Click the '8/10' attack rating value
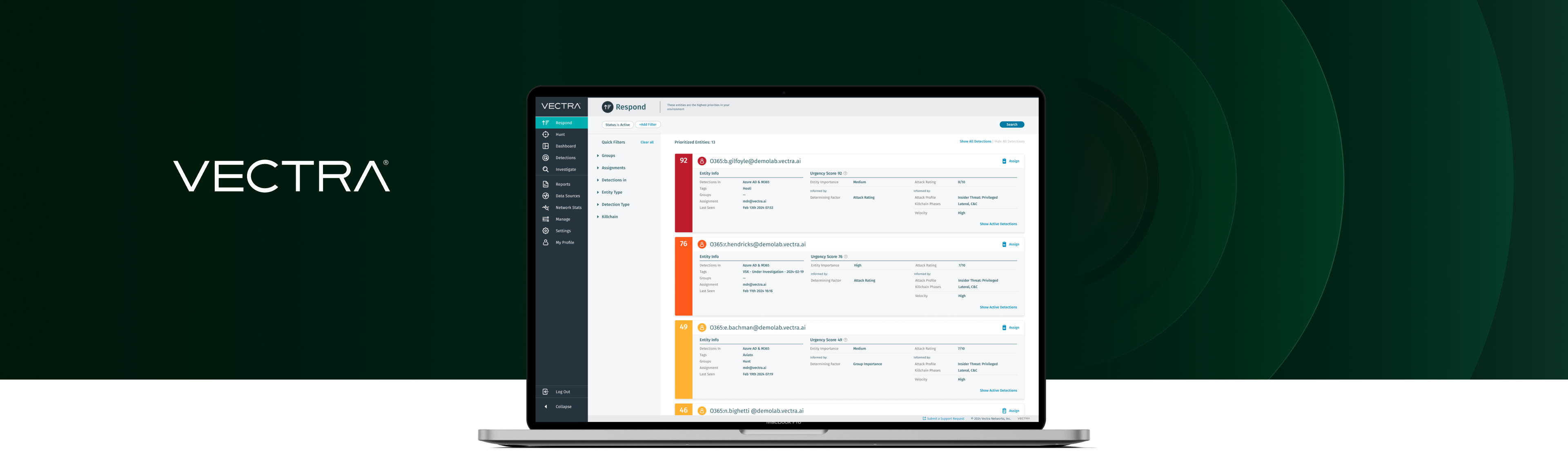The height and width of the screenshot is (453, 1568). pyautogui.click(x=961, y=182)
